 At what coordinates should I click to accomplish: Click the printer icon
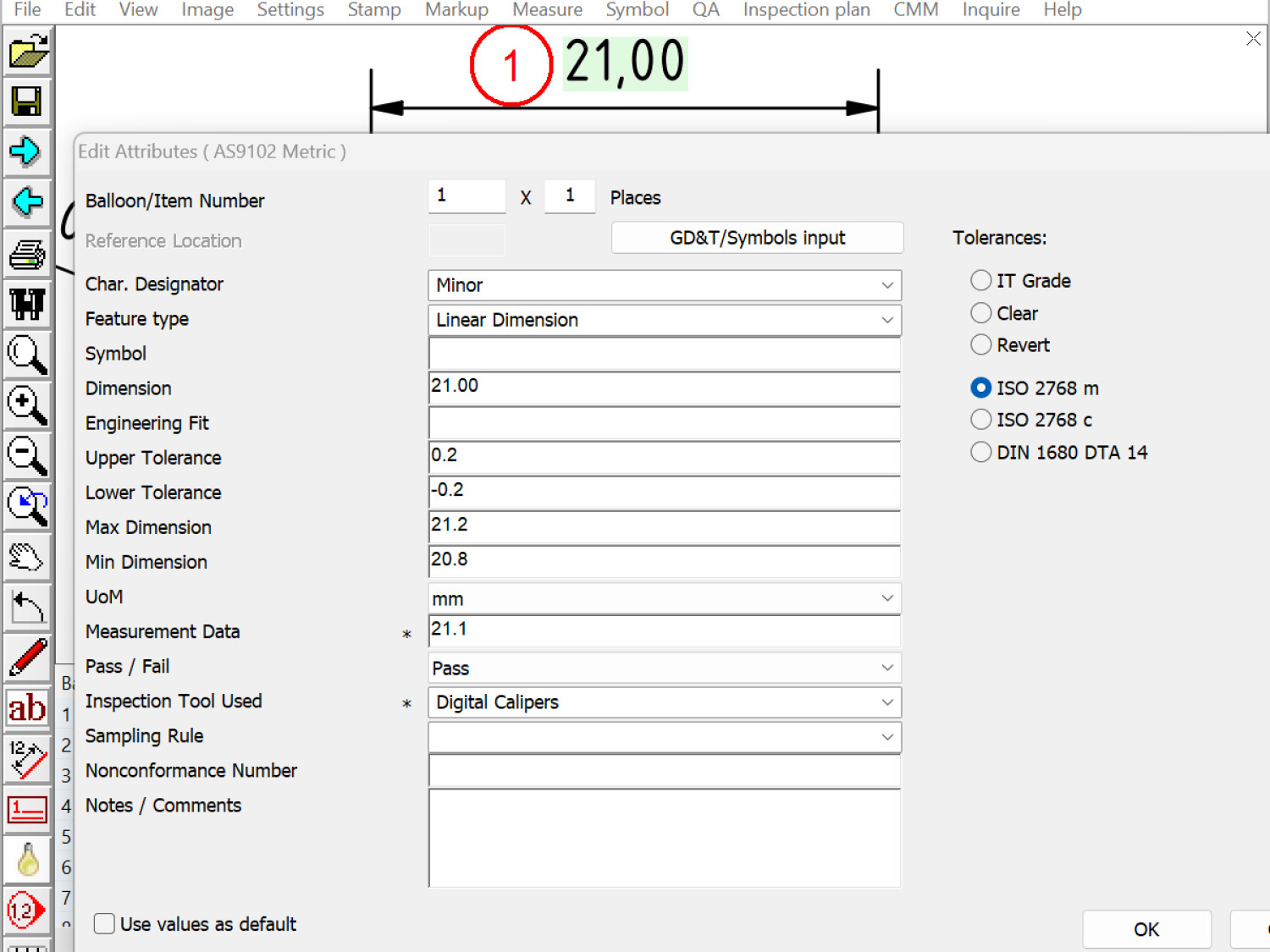27,254
